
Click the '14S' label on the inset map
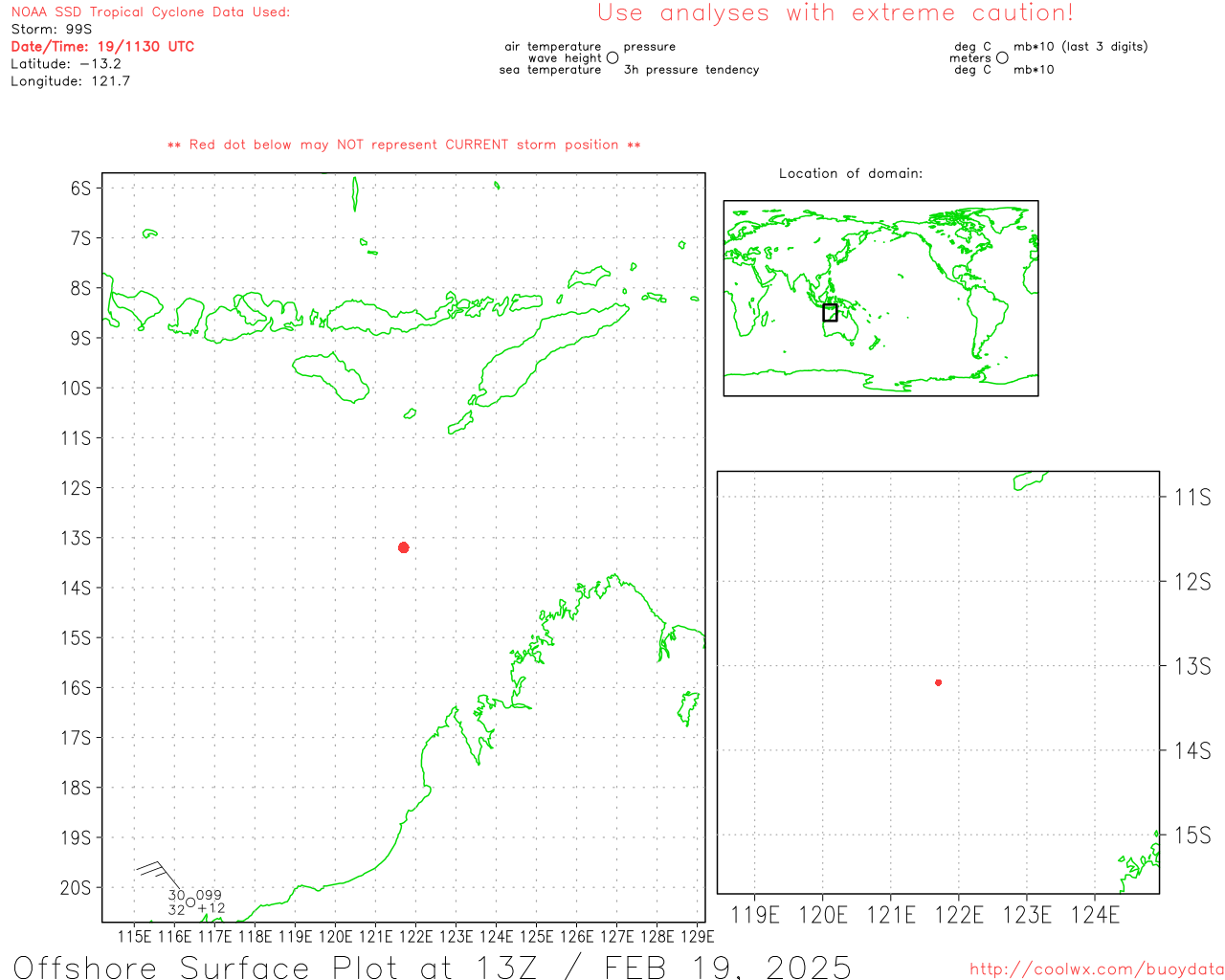click(1192, 751)
